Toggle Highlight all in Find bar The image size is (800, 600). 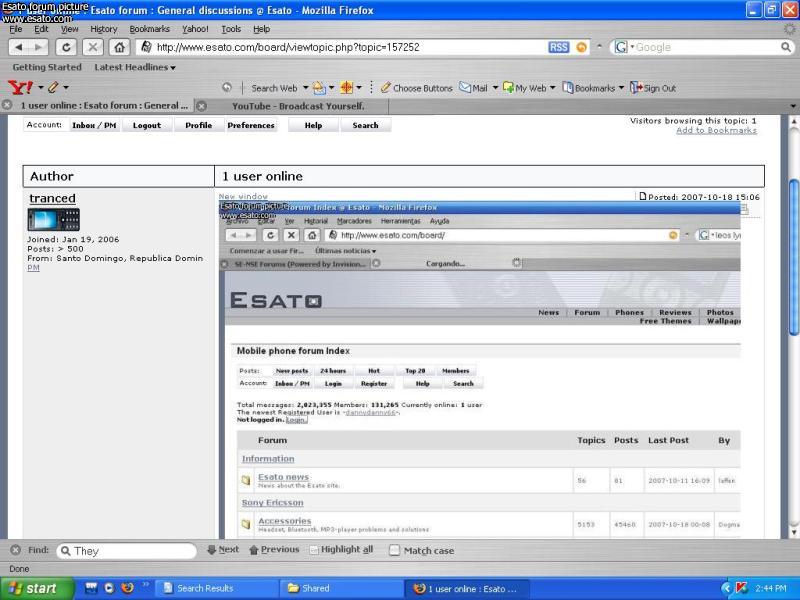click(341, 549)
